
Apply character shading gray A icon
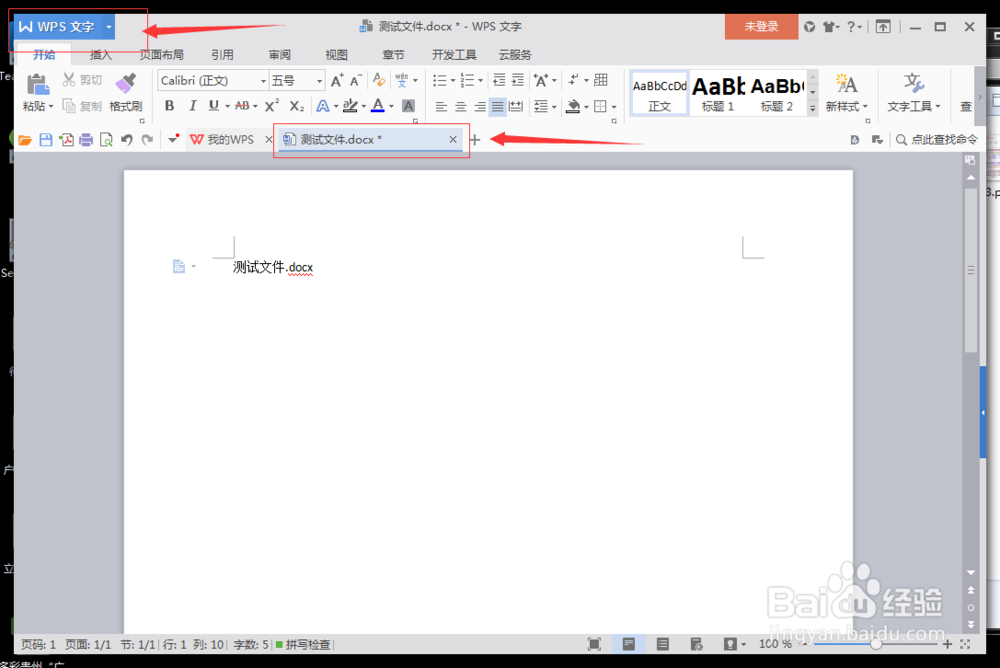point(408,106)
